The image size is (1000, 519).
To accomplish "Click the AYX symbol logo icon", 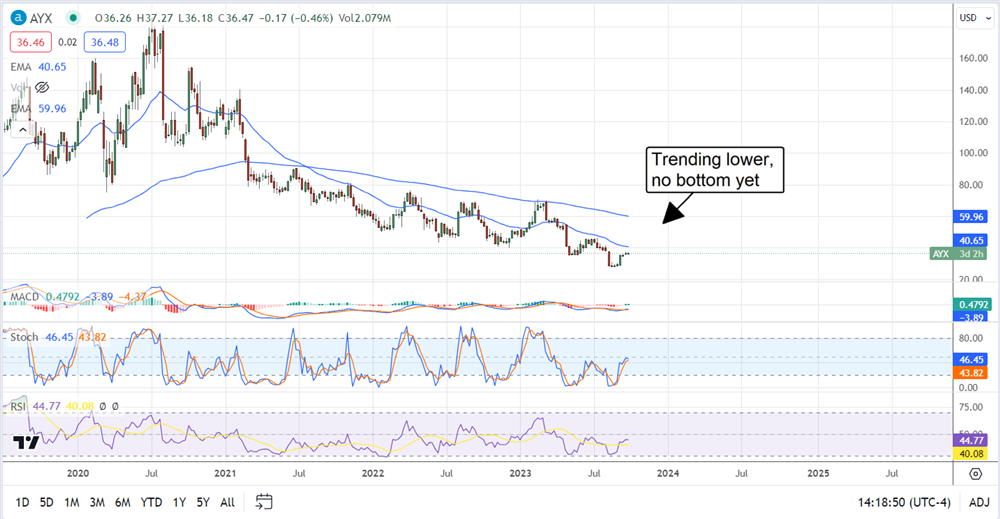I will [x=18, y=18].
